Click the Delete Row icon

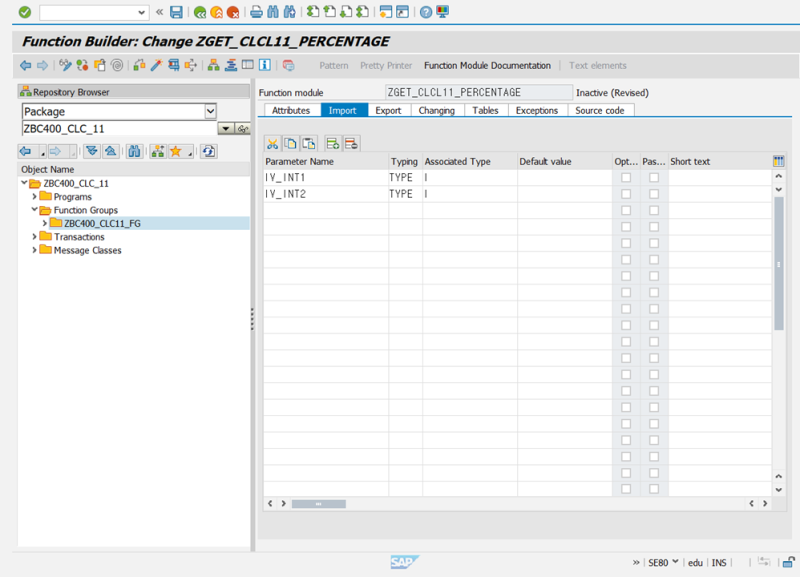(x=351, y=144)
